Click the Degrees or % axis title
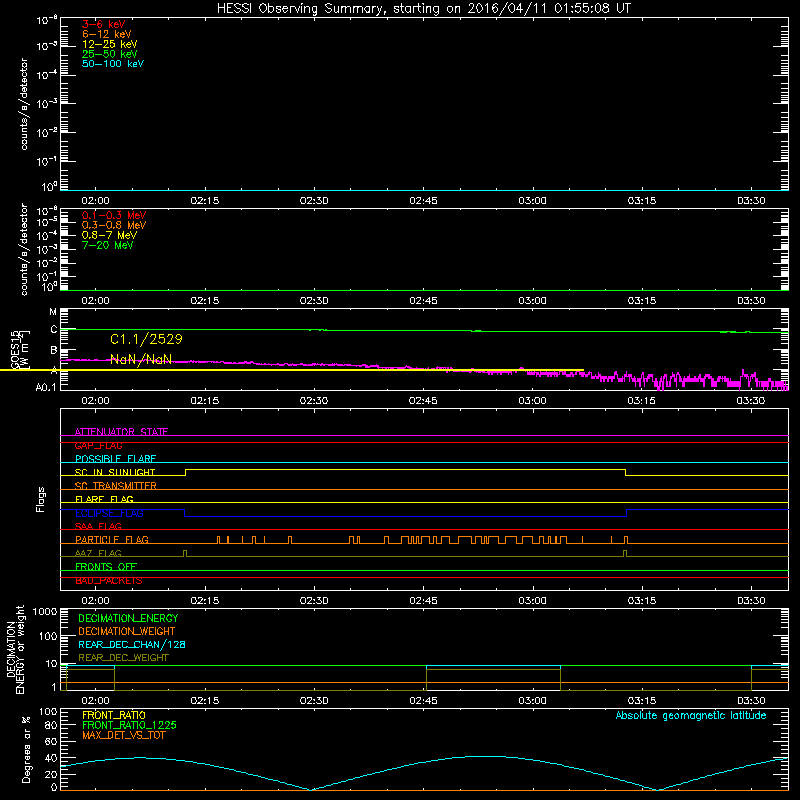Viewport: 800px width, 800px height. 26,750
